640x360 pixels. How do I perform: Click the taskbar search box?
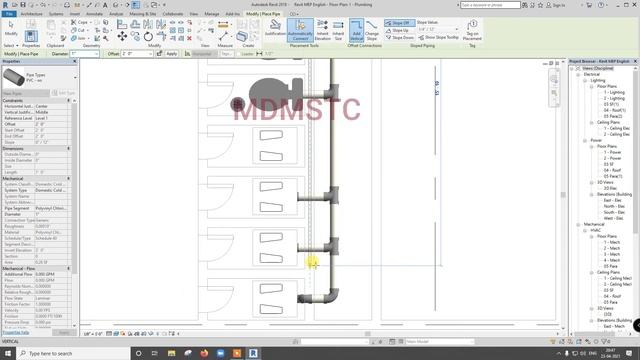click(x=73, y=353)
